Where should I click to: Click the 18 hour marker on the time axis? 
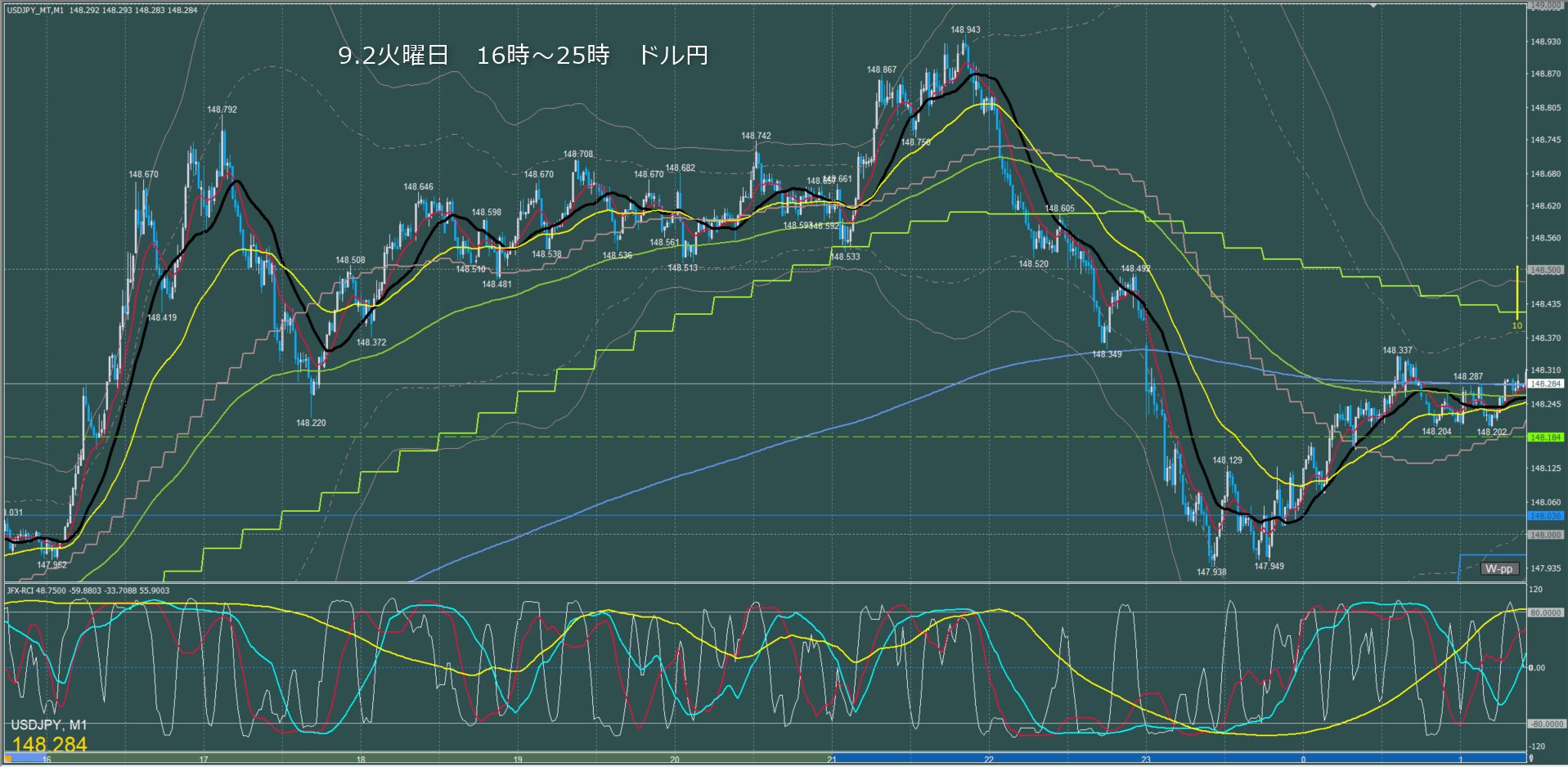(x=361, y=760)
